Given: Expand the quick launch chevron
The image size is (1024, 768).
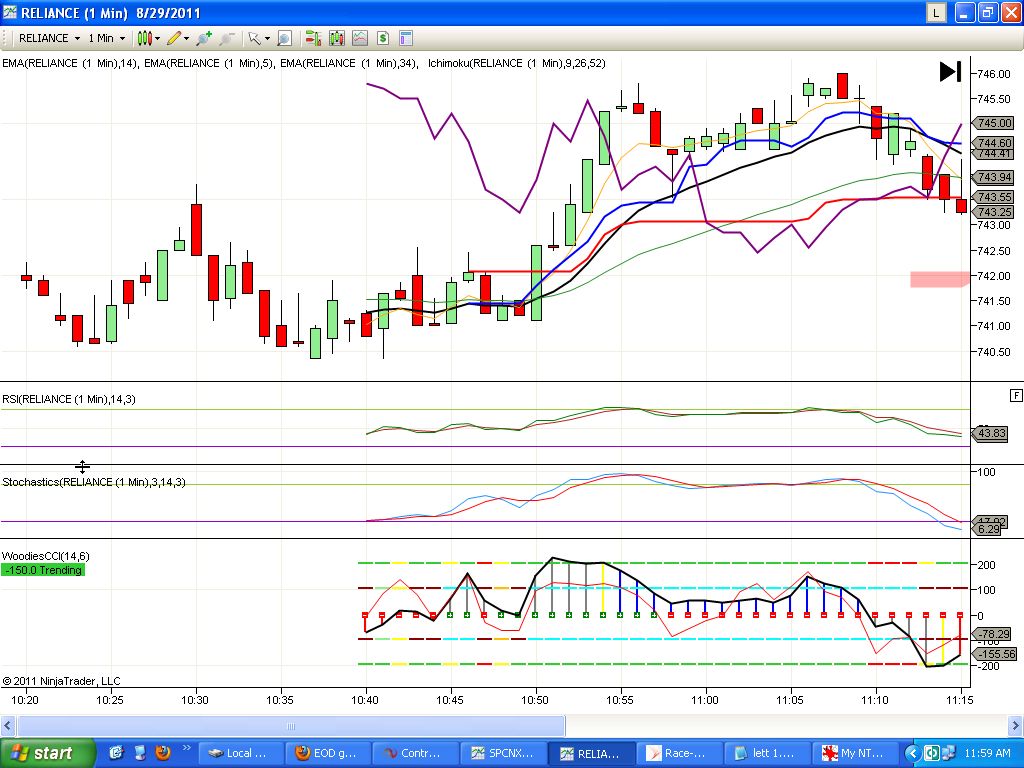Looking at the screenshot, I should pos(187,748).
